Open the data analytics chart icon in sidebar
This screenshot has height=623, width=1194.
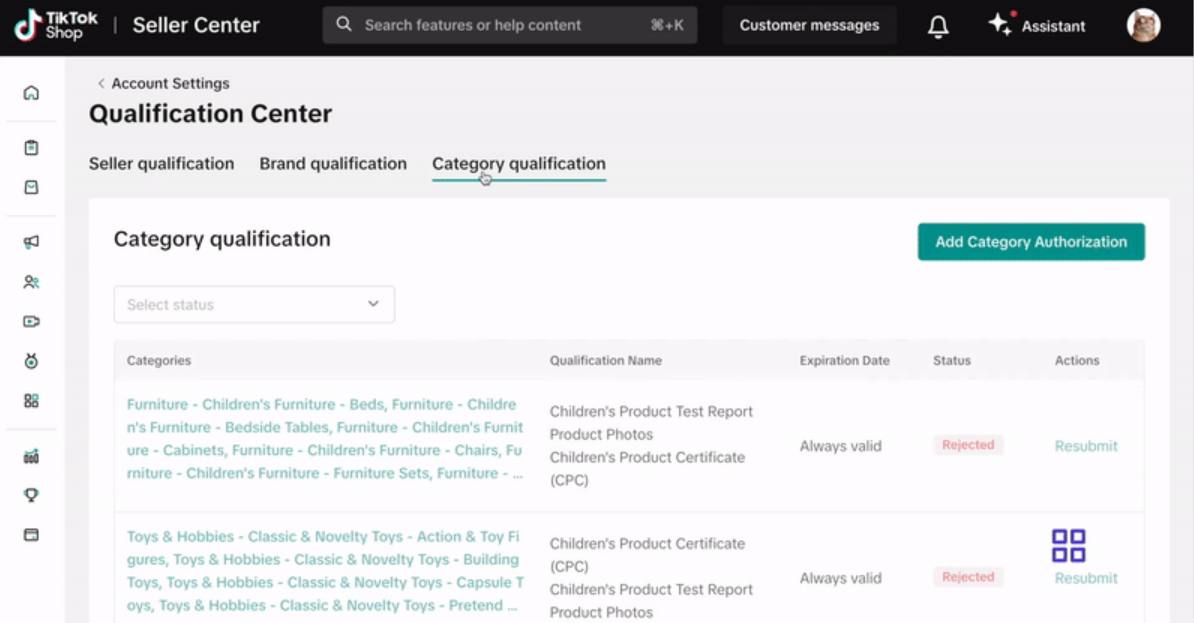click(31, 457)
